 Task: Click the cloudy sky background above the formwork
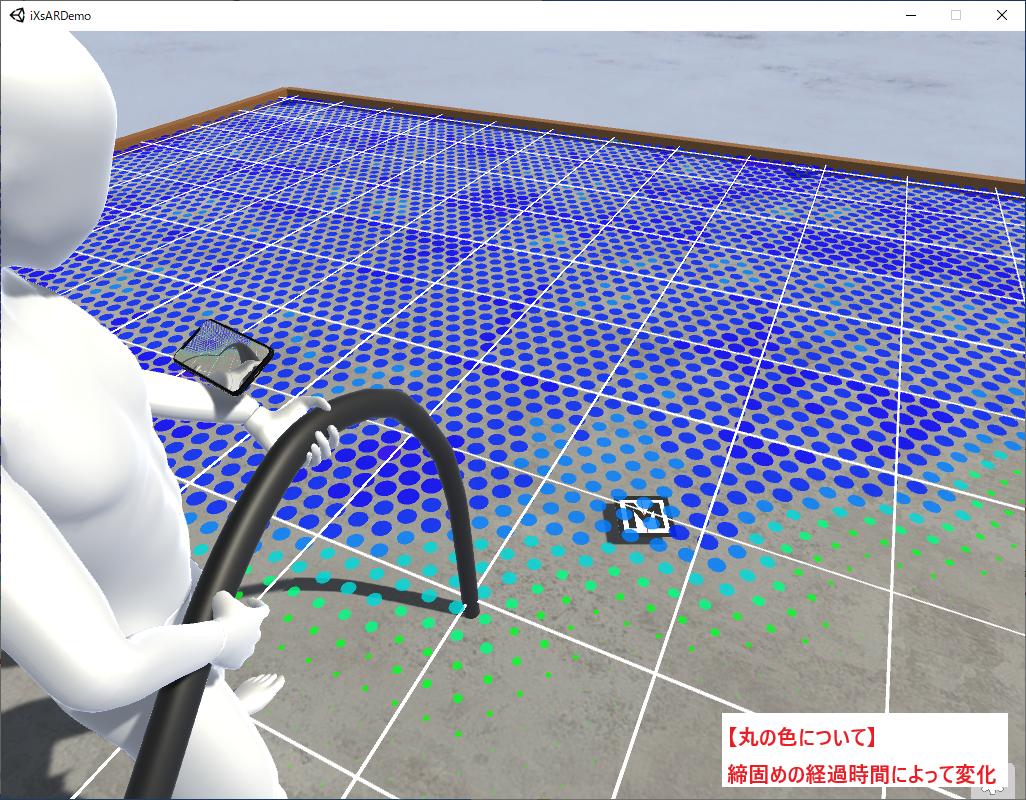(x=600, y=70)
